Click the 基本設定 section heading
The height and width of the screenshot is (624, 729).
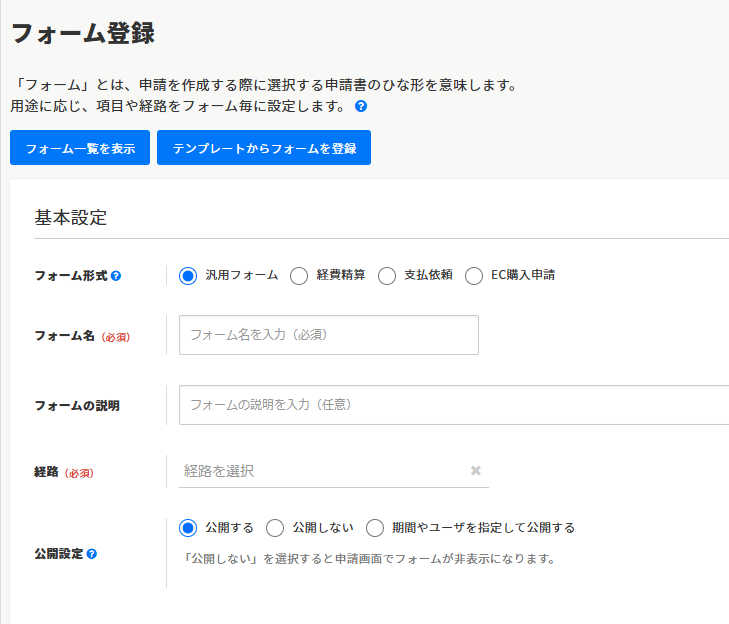(x=71, y=218)
